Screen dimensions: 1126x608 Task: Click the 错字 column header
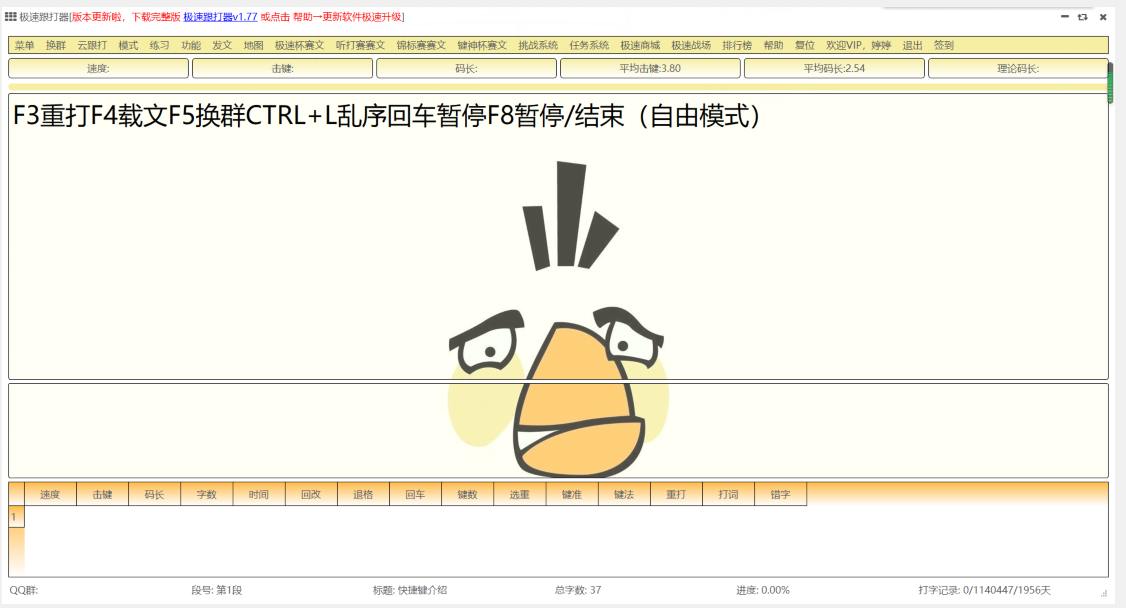point(781,495)
